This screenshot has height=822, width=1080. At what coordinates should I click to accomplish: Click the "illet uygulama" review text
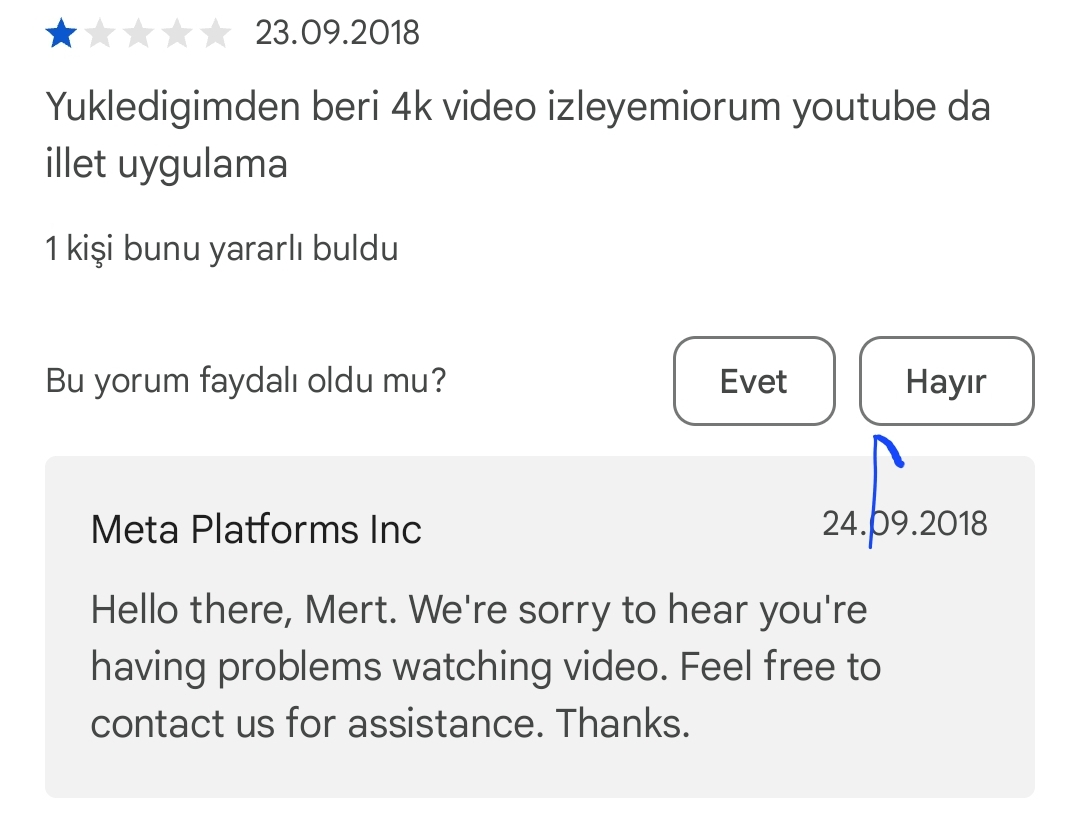(x=166, y=163)
